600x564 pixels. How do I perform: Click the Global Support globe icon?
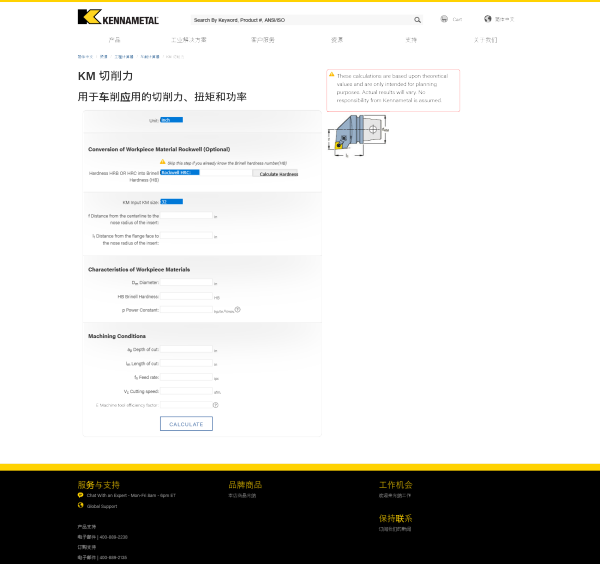click(80, 505)
